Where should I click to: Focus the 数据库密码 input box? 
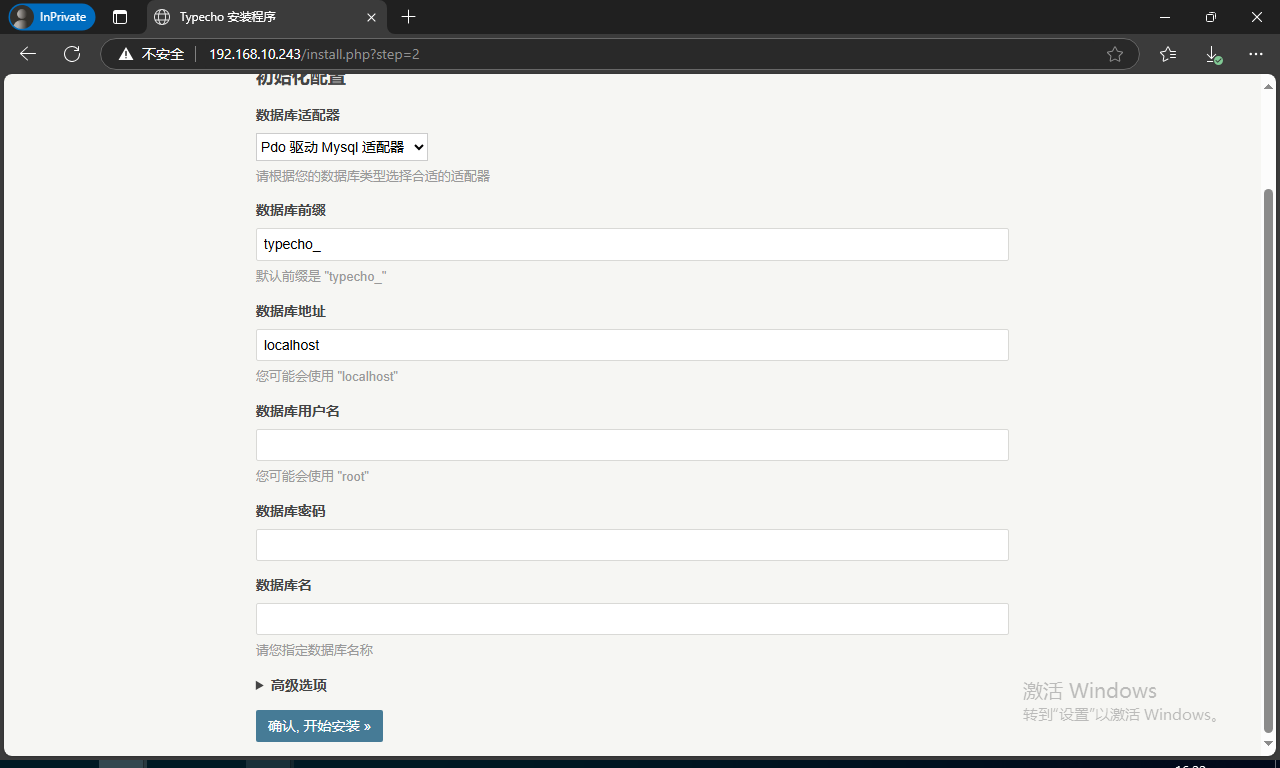(632, 545)
